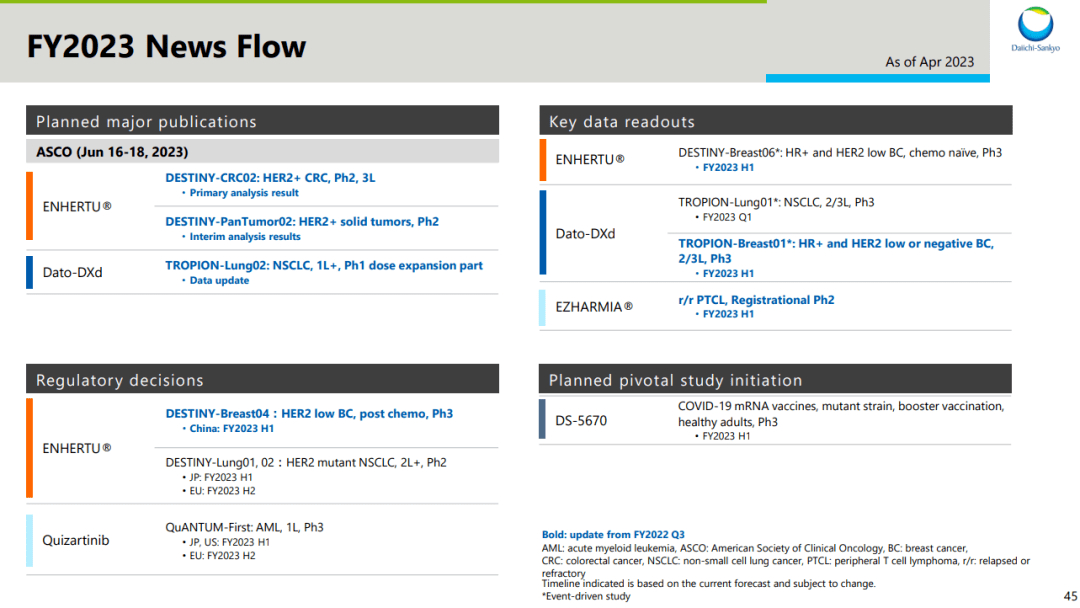
Task: Click the light blue bar beside Quizartinib
Action: coord(30,540)
